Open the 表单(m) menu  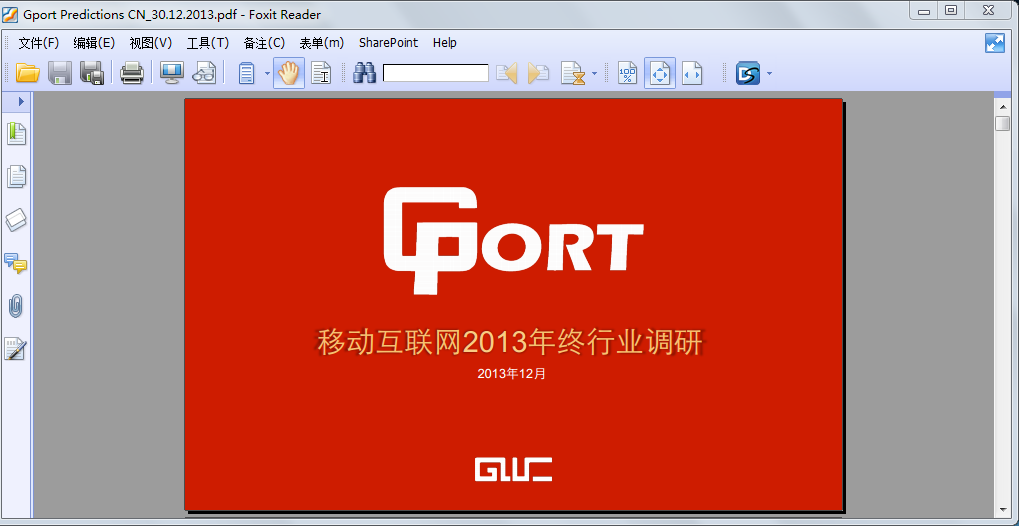[322, 43]
